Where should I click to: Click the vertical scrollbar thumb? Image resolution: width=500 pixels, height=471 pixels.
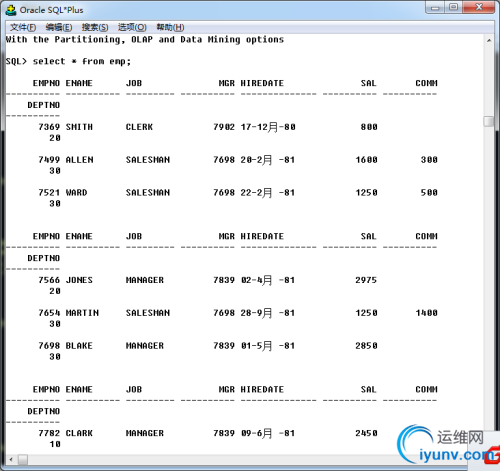tap(489, 121)
